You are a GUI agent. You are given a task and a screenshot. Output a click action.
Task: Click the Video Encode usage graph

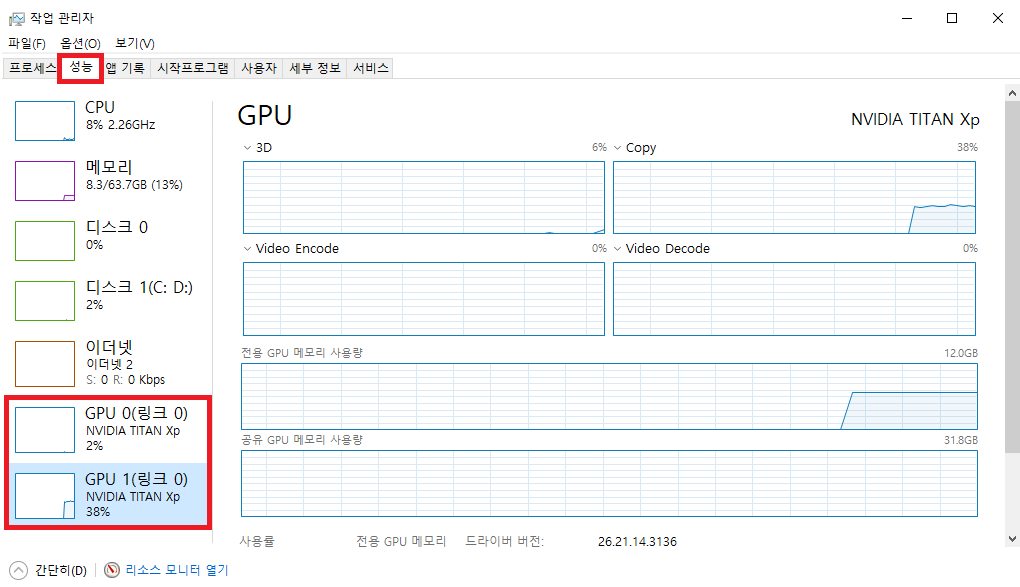423,299
